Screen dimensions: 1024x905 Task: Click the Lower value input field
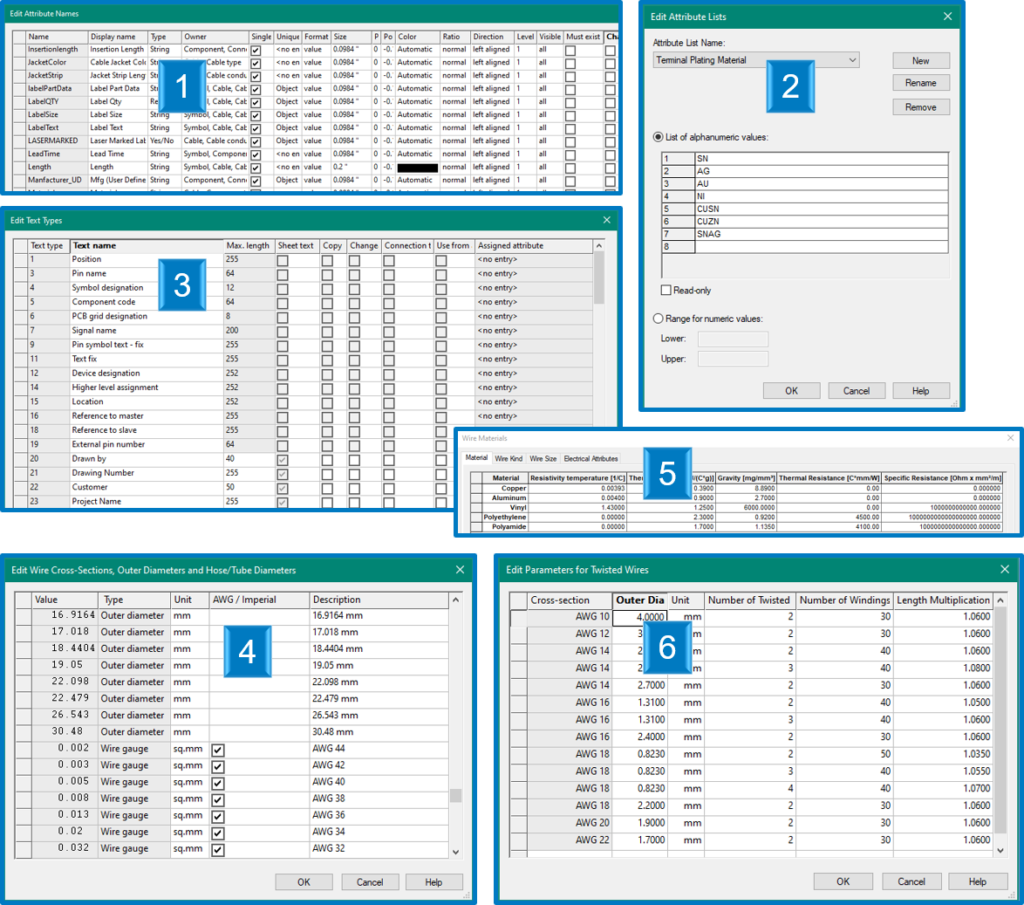733,339
